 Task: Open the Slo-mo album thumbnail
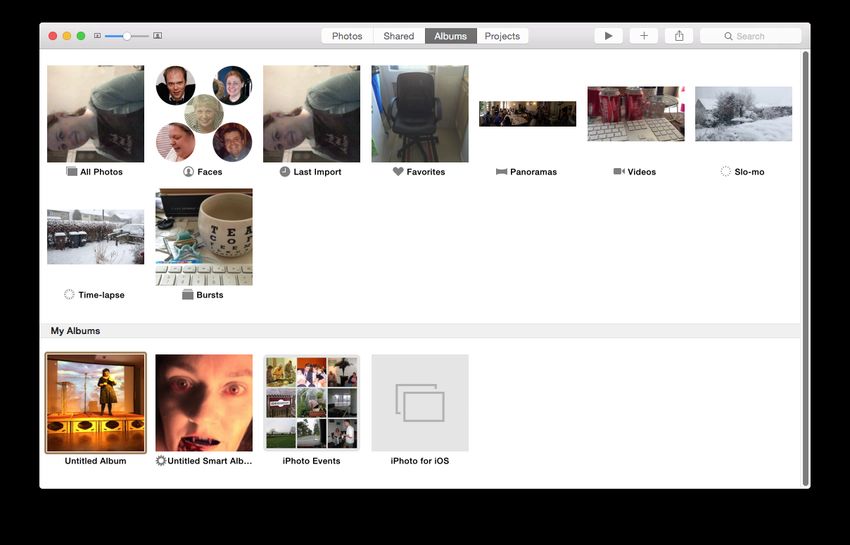tap(744, 114)
